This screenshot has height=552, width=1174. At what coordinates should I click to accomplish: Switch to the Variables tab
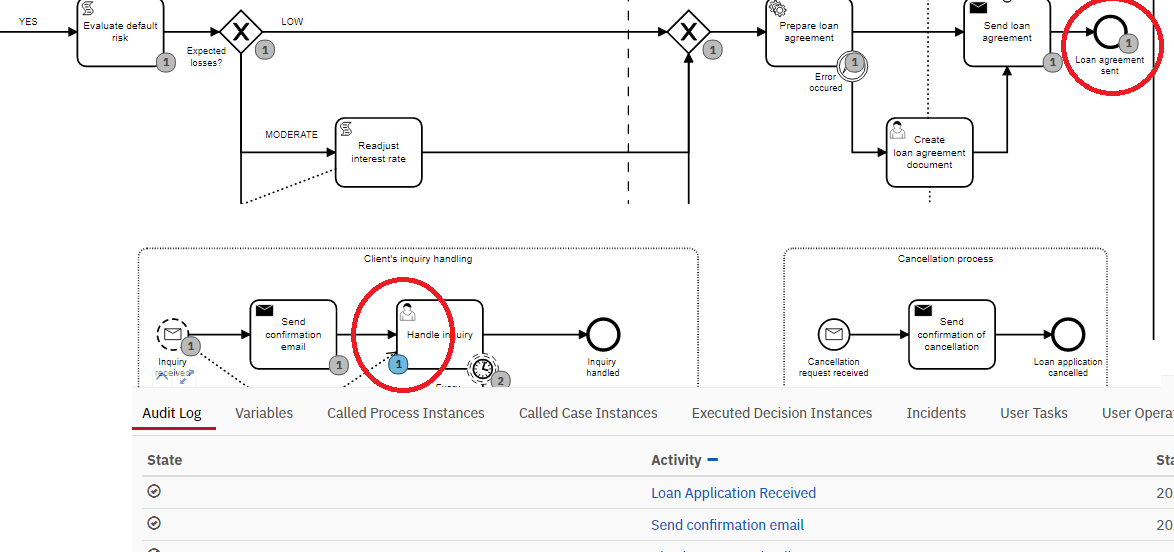(x=264, y=413)
